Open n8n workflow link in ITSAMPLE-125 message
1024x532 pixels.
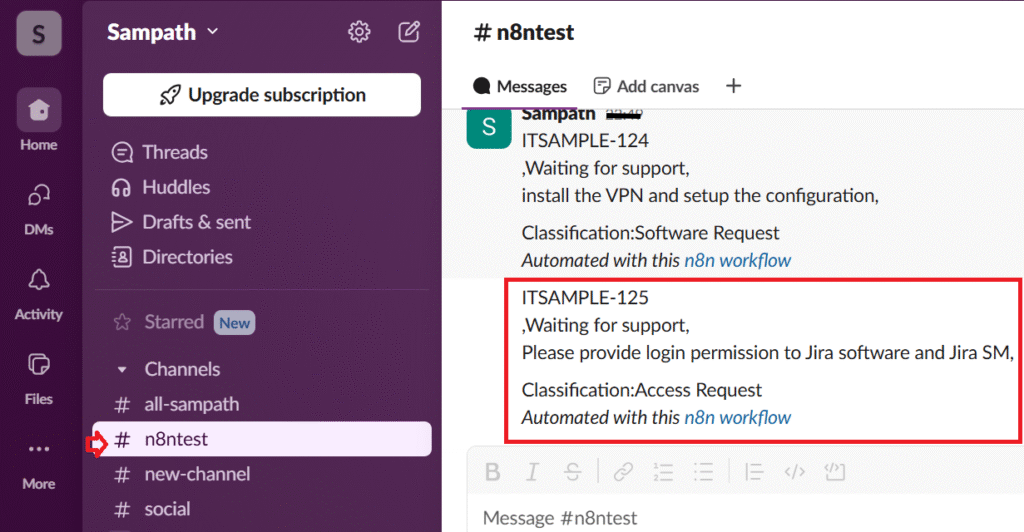click(737, 417)
